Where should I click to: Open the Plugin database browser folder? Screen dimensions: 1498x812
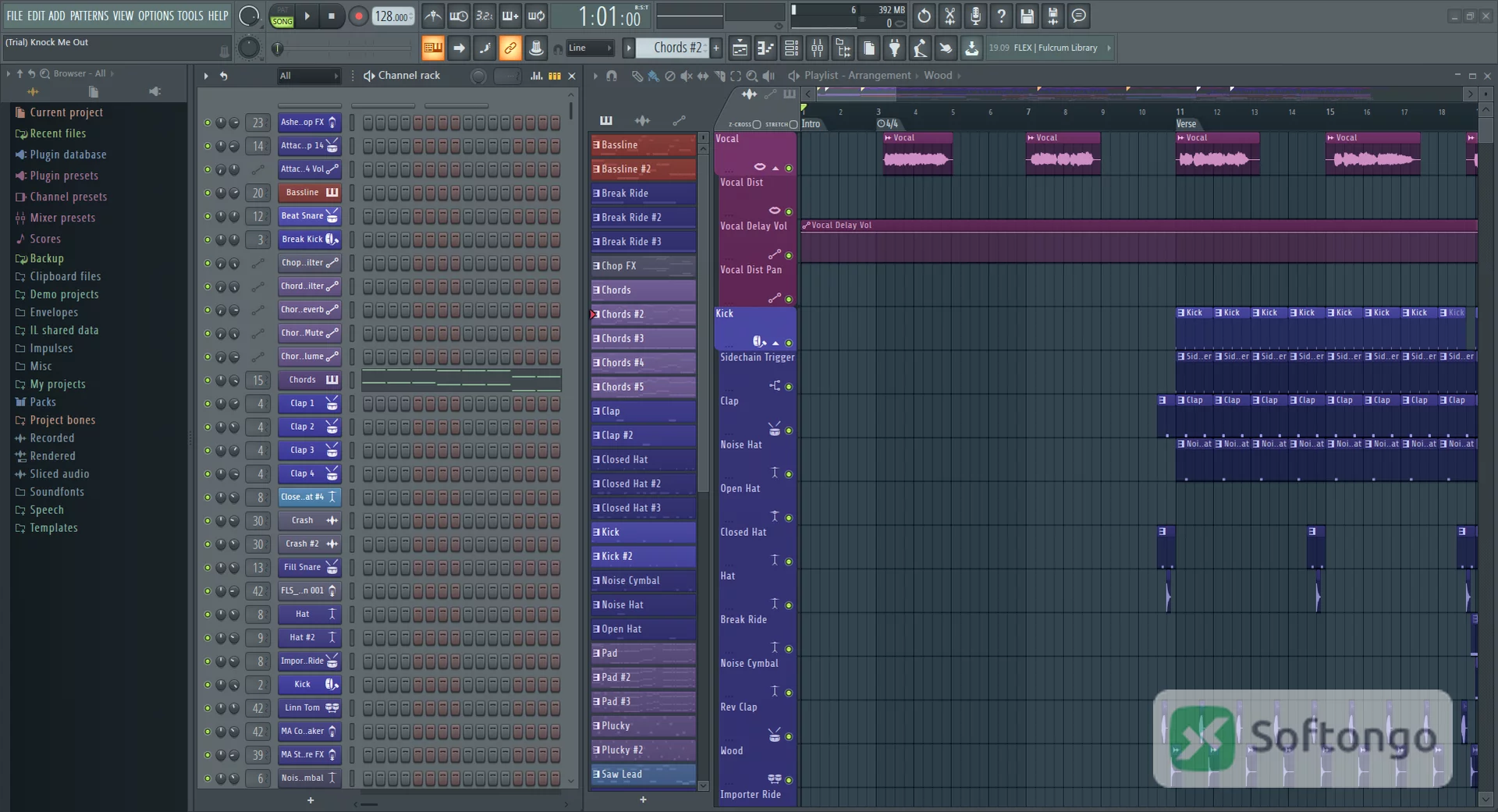tap(68, 154)
